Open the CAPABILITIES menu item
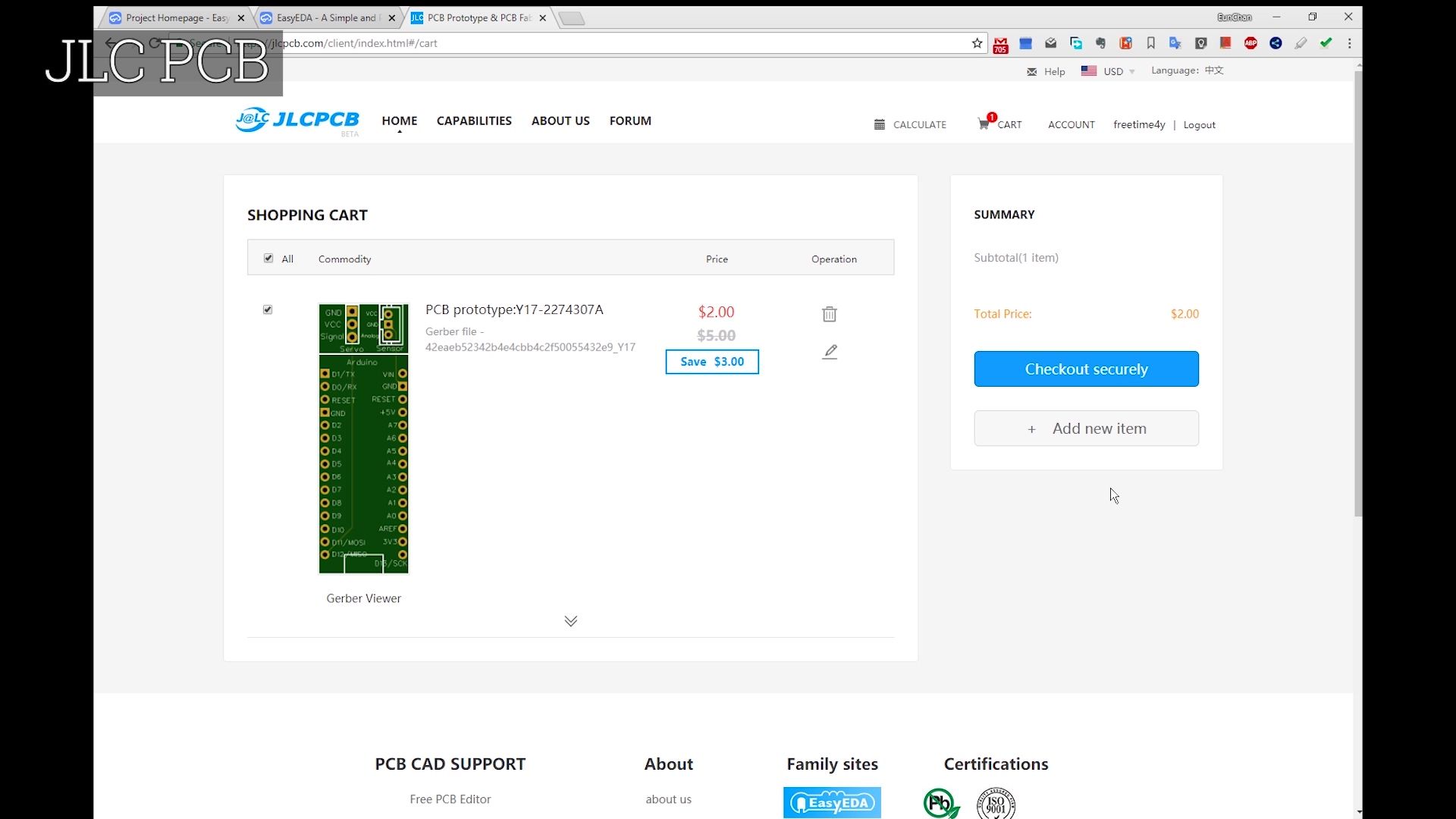This screenshot has width=1456, height=819. coord(474,121)
